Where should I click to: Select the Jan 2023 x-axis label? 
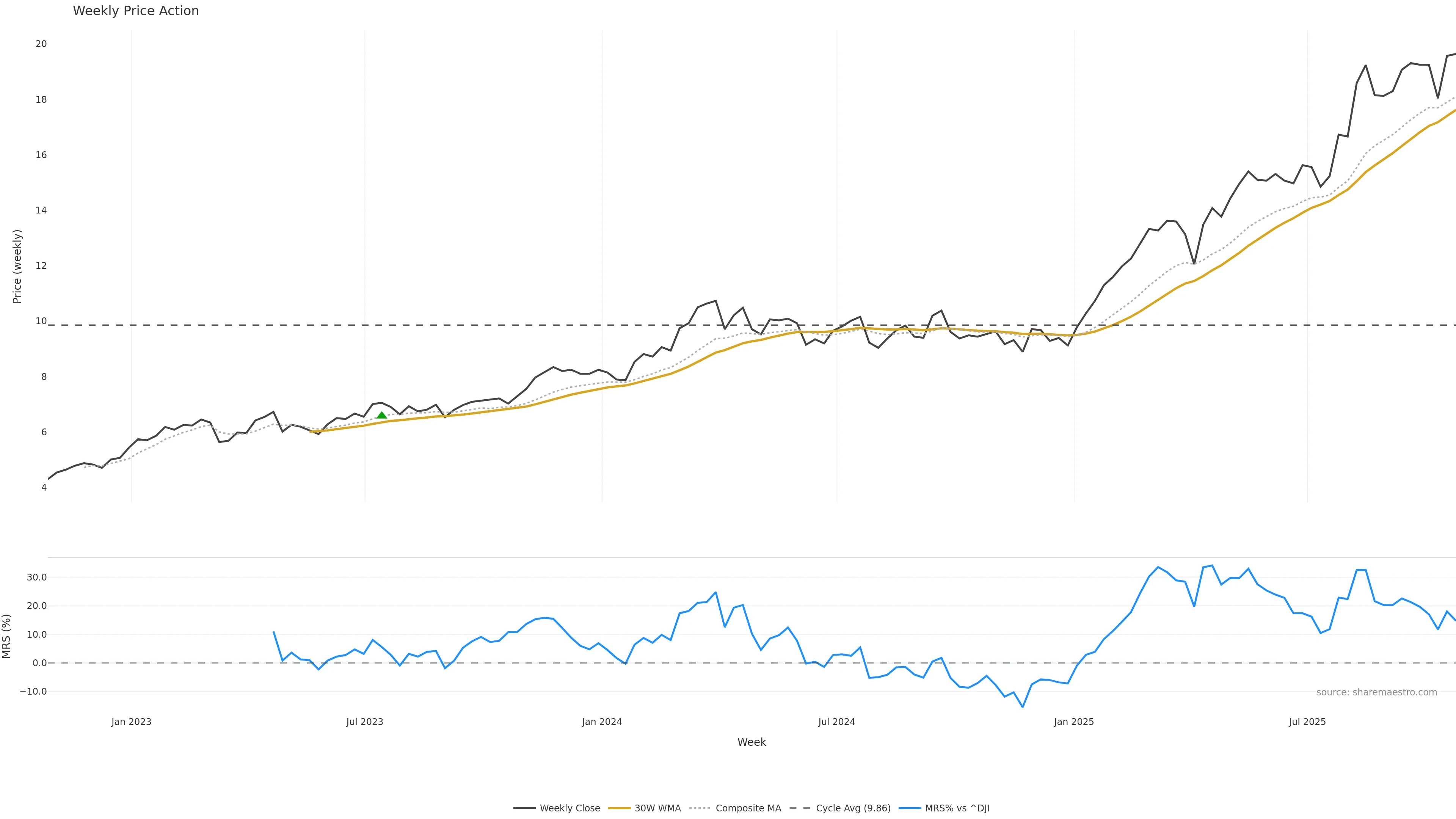click(x=131, y=722)
